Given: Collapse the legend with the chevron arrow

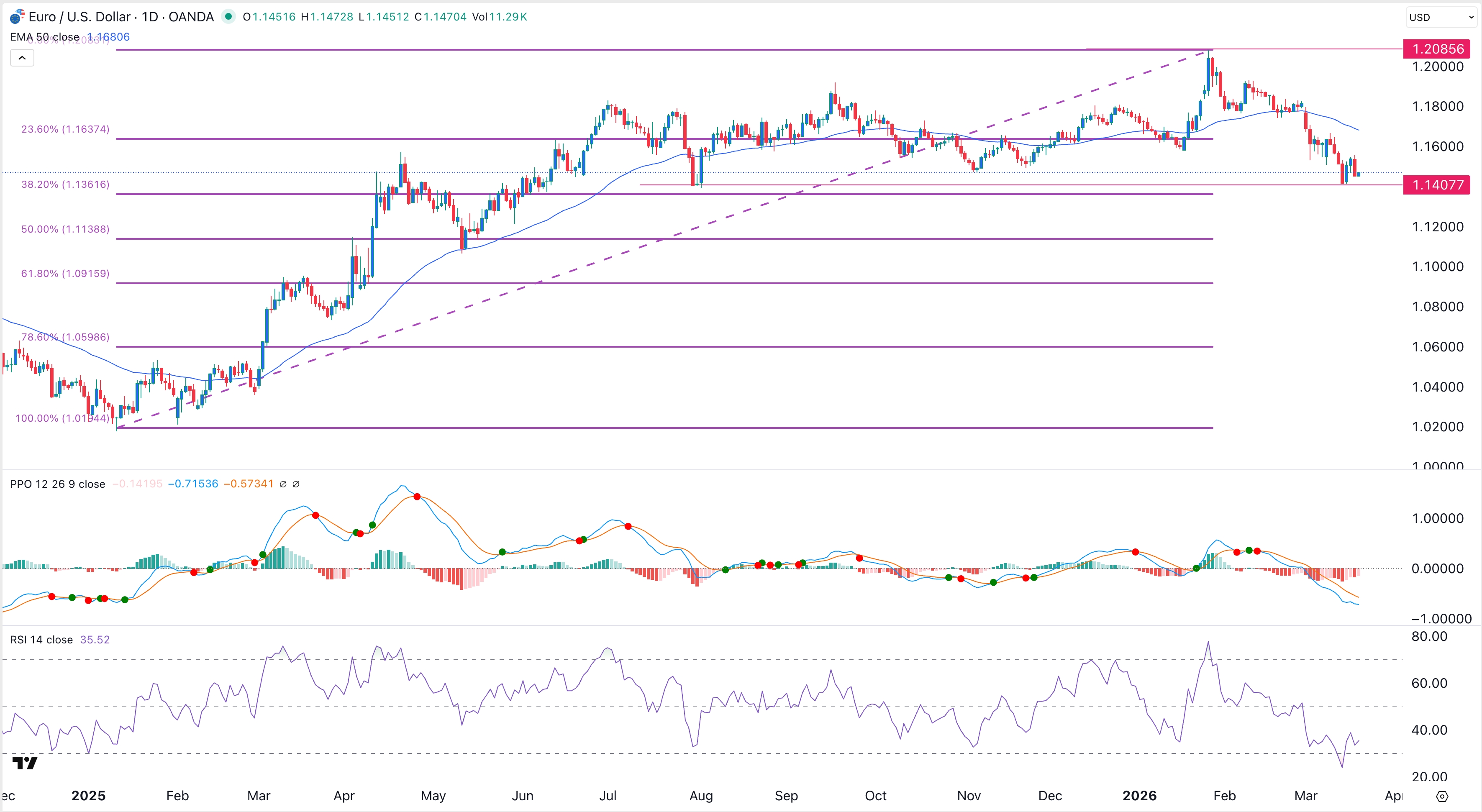Looking at the screenshot, I should pyautogui.click(x=21, y=57).
